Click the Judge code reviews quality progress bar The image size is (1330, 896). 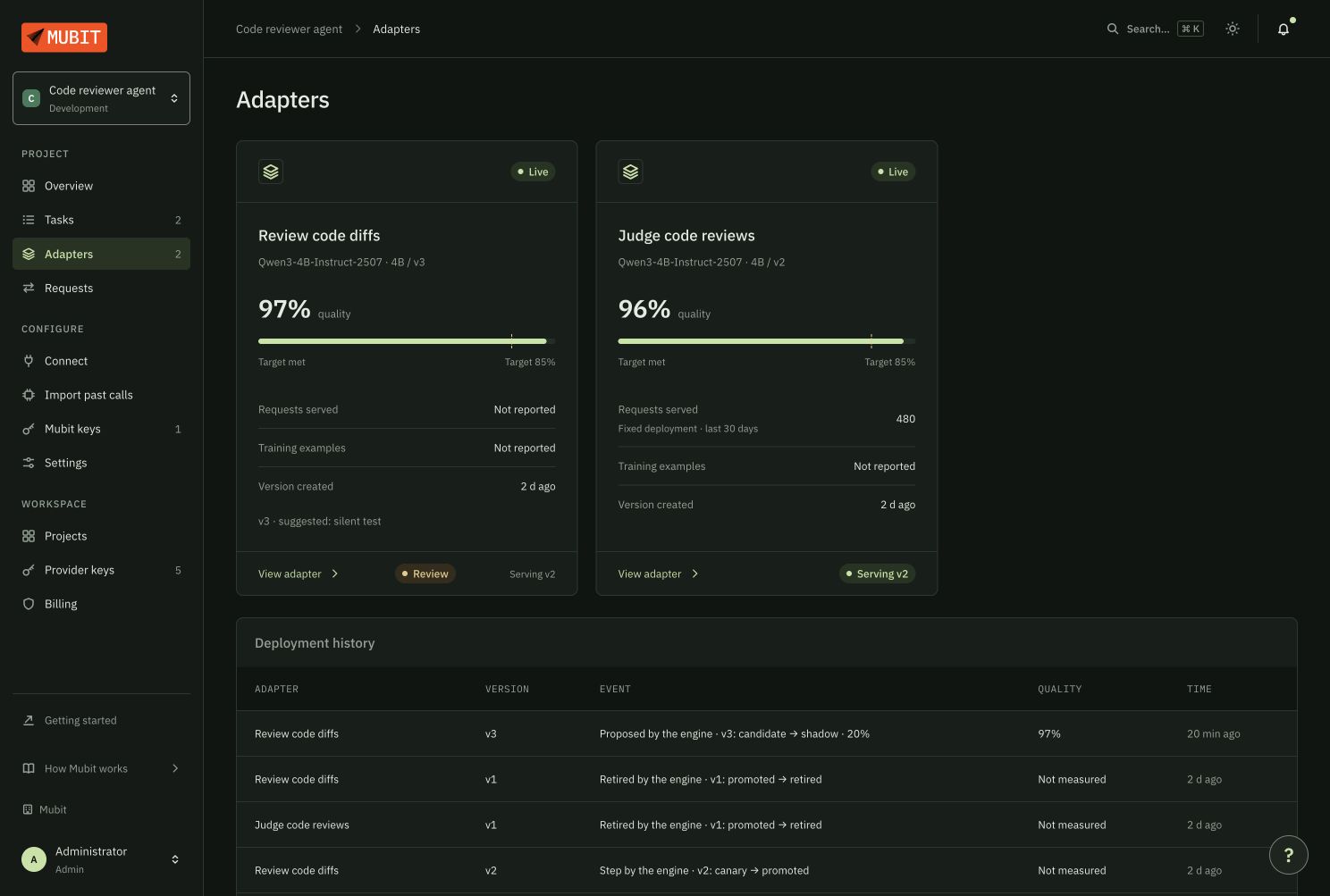tap(766, 341)
